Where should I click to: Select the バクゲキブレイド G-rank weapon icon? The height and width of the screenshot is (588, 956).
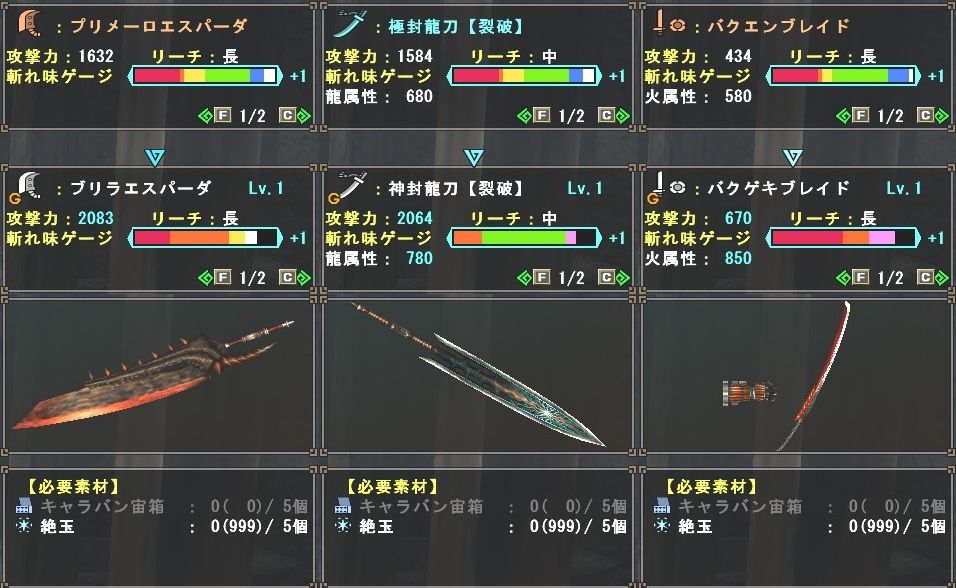tap(666, 187)
